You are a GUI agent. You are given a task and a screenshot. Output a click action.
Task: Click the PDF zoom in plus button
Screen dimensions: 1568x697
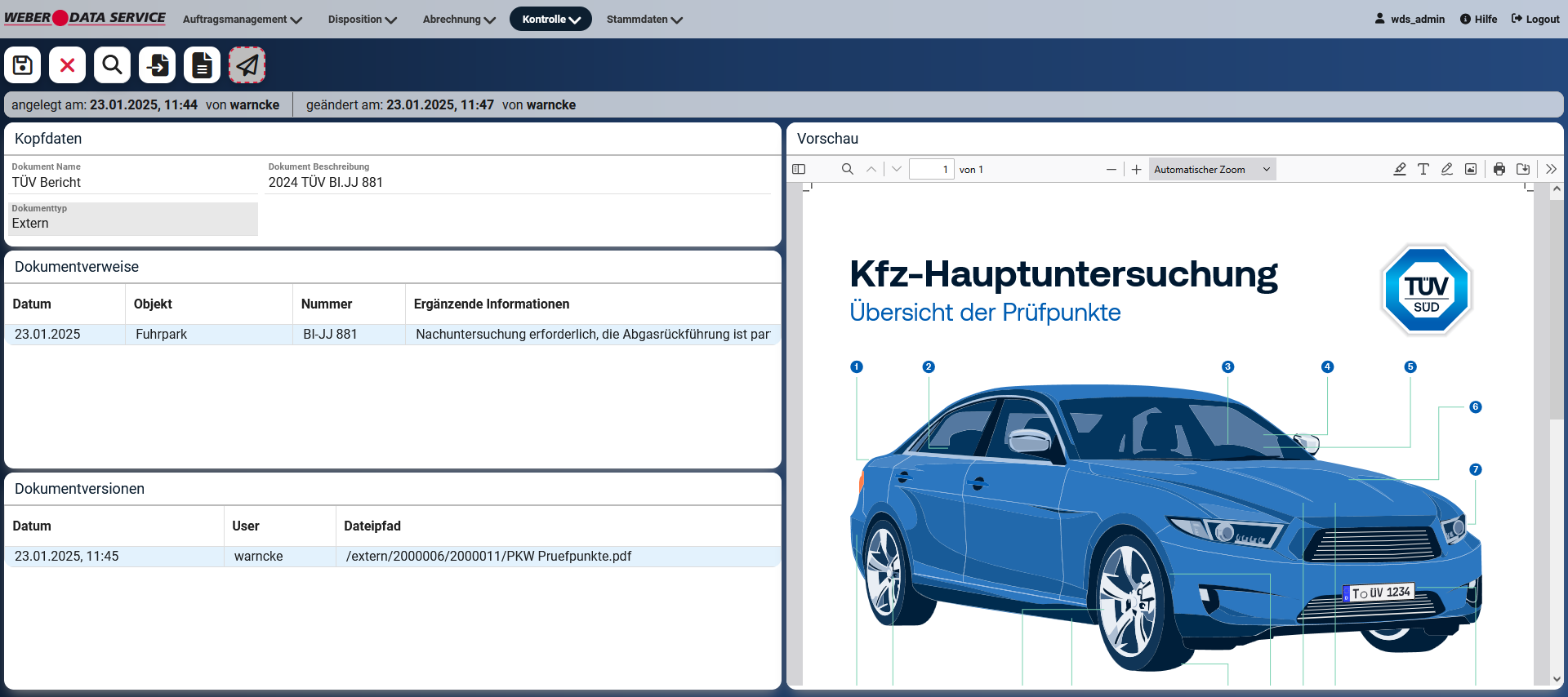[x=1136, y=169]
